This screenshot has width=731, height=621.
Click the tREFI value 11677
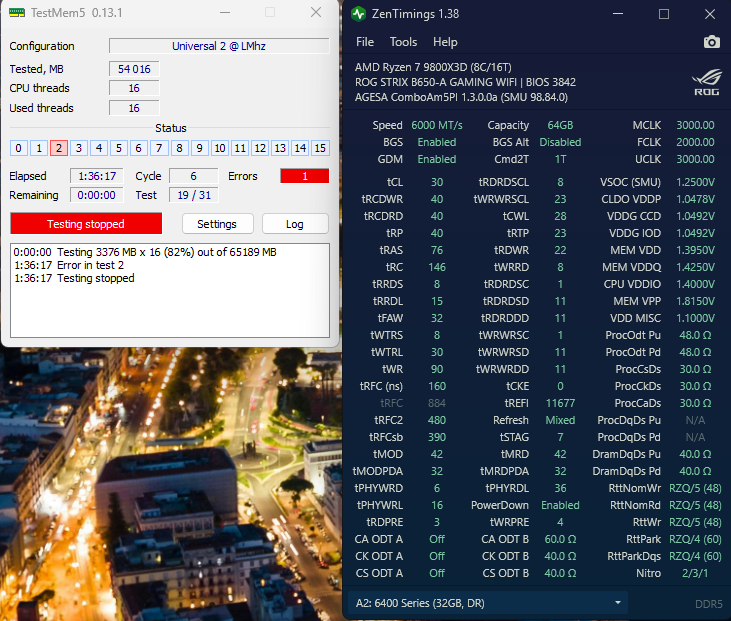coord(560,403)
